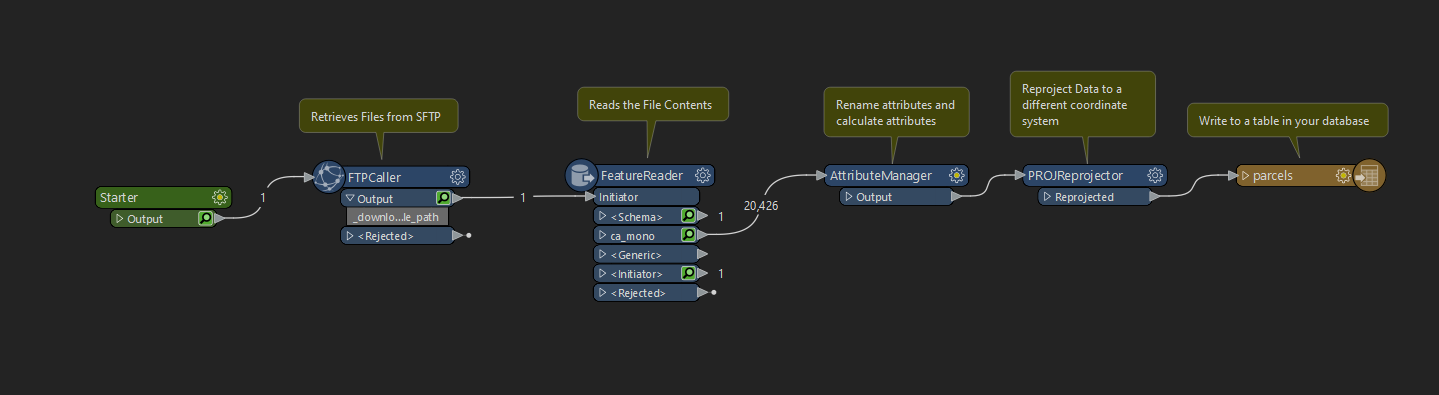Inspect the <Schema> port feature cache
1439x395 pixels.
(x=688, y=216)
